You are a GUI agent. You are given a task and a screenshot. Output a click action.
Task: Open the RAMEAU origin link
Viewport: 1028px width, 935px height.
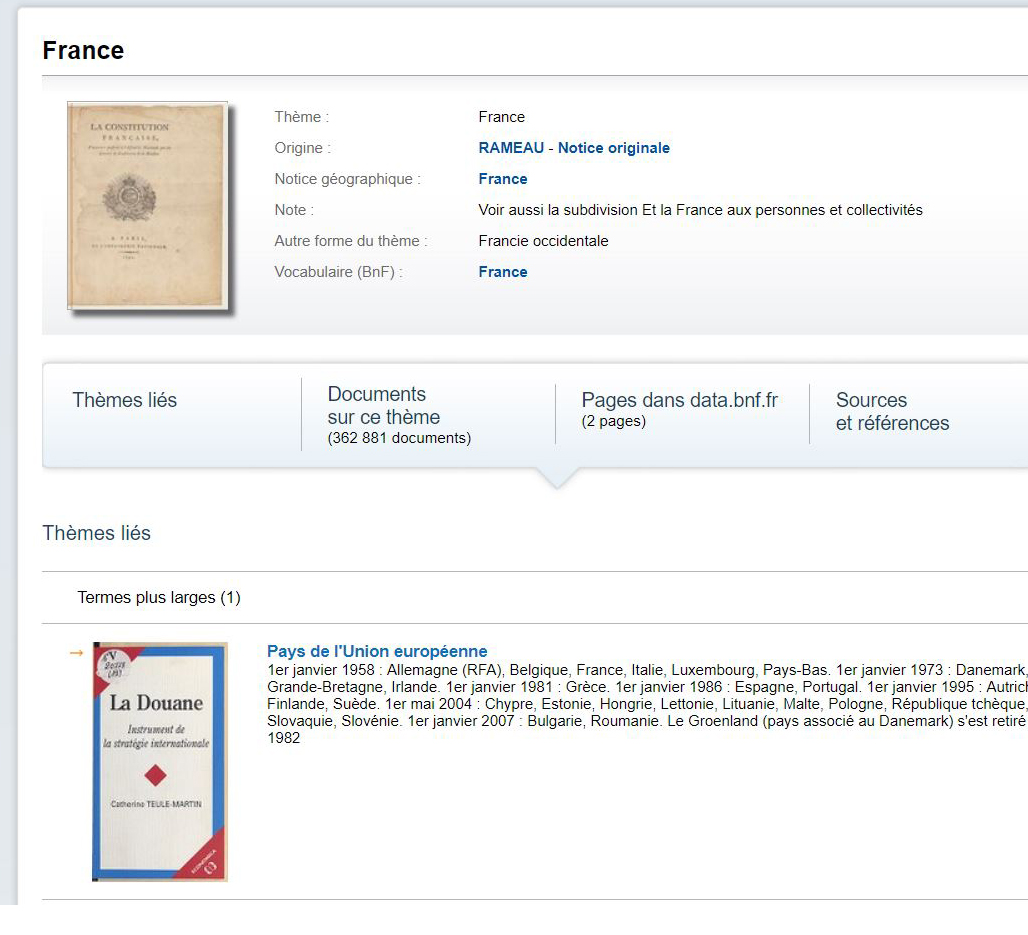tap(511, 148)
